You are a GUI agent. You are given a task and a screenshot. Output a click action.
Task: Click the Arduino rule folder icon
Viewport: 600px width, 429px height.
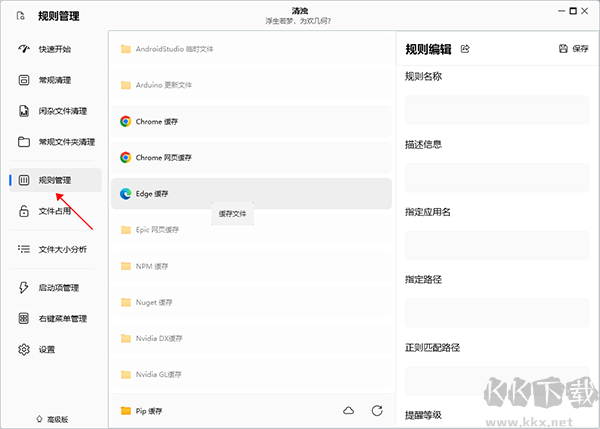[126, 85]
